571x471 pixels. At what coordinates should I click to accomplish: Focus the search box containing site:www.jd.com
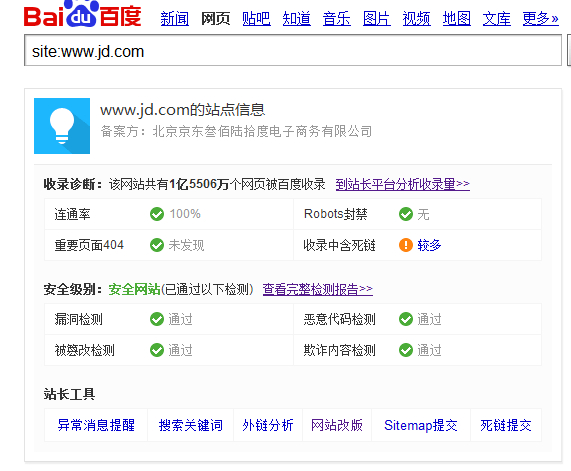pyautogui.click(x=293, y=50)
